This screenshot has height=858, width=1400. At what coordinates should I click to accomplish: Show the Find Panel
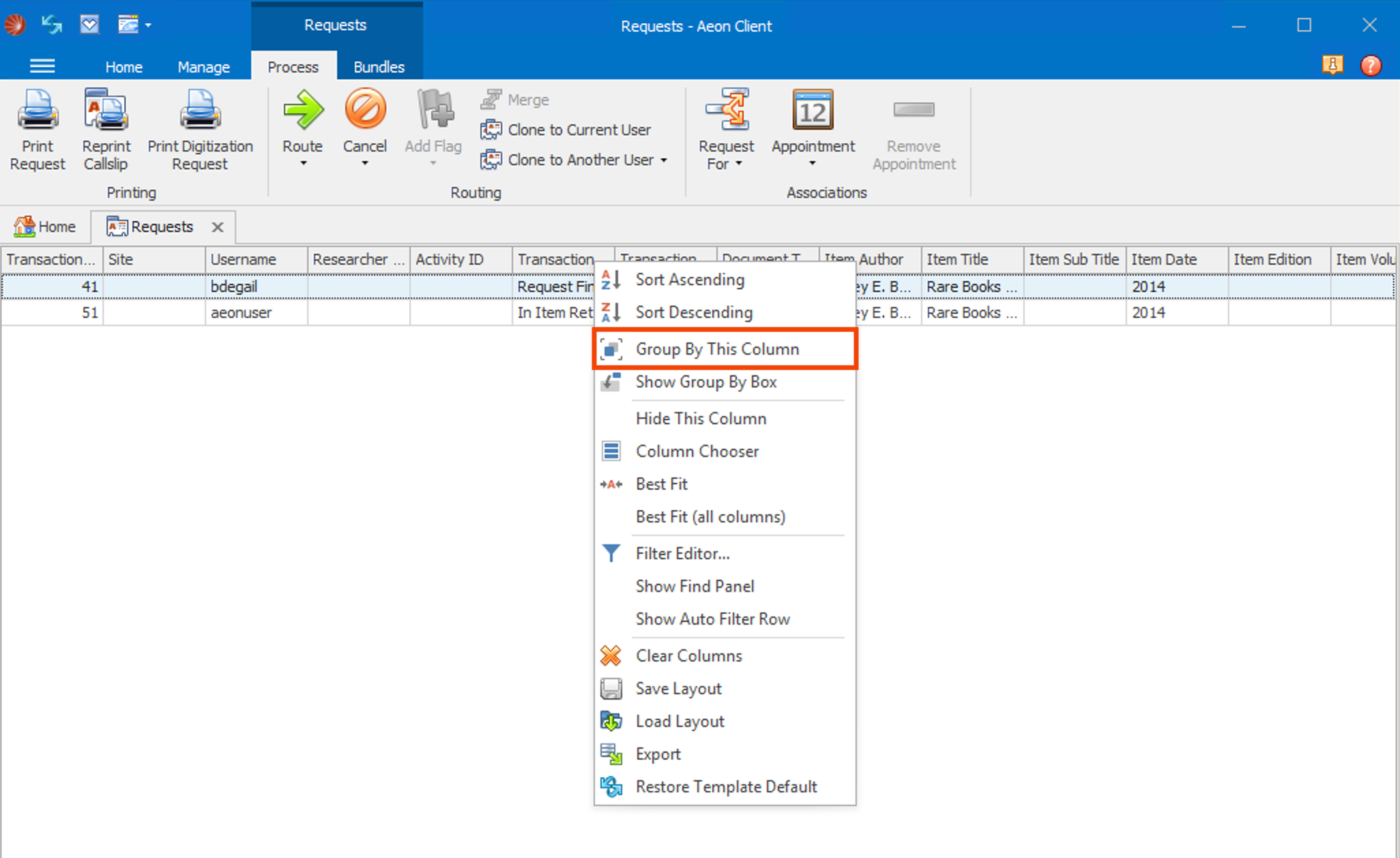695,586
